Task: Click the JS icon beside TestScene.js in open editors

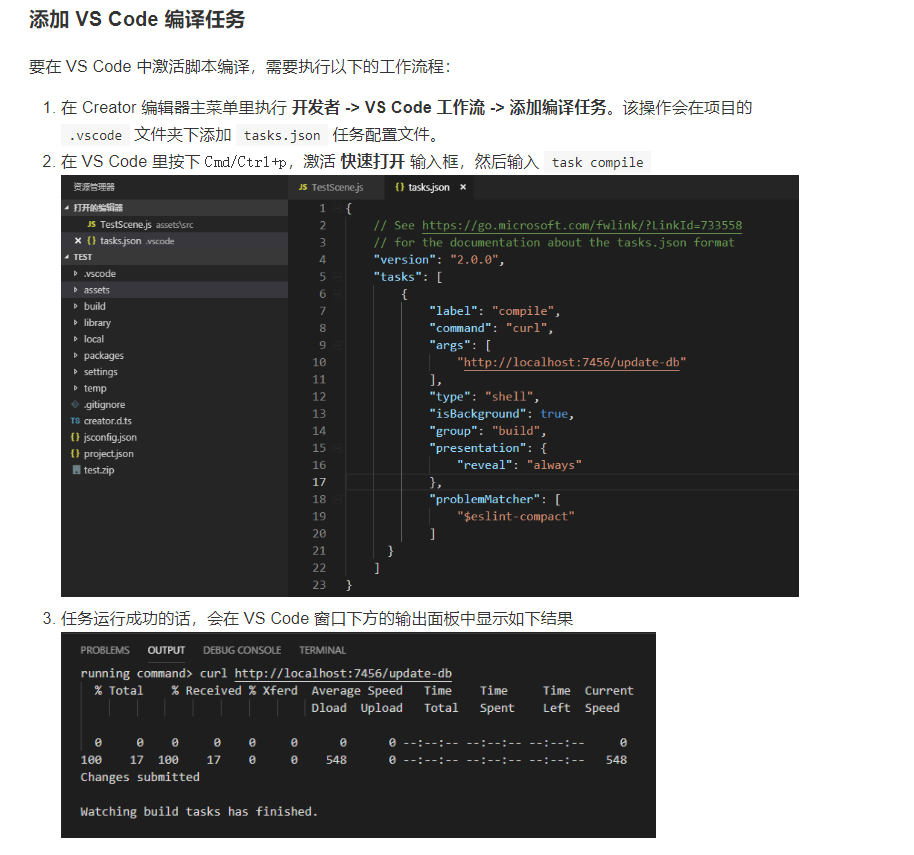Action: coord(92,224)
